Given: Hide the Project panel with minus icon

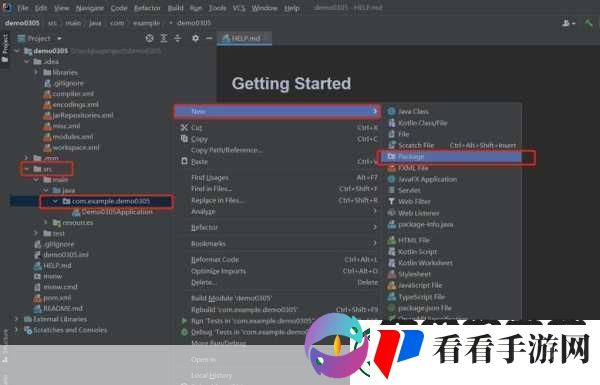Looking at the screenshot, I should click(x=209, y=38).
